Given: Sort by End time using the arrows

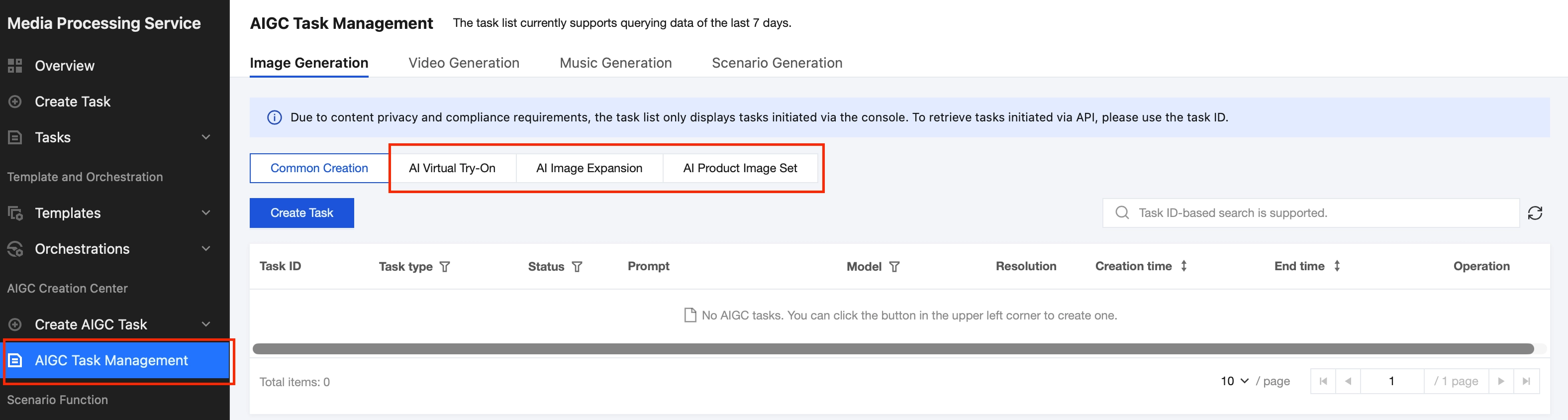Looking at the screenshot, I should (1337, 266).
